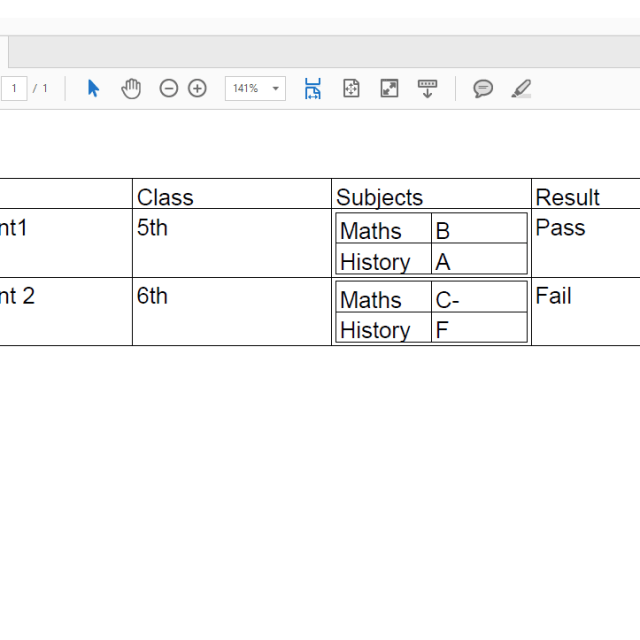Select grade F in second student's row
This screenshot has width=640, height=640.
click(x=442, y=330)
